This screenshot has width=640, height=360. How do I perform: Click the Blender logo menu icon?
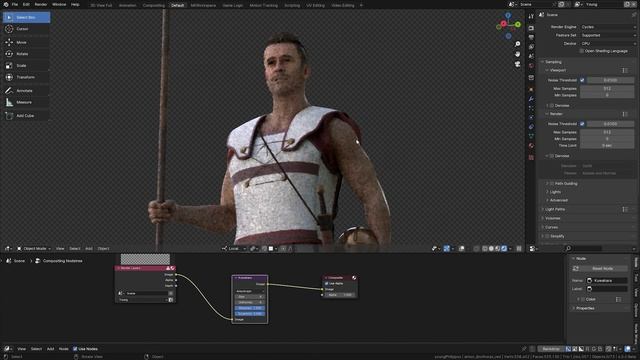(x=6, y=4)
